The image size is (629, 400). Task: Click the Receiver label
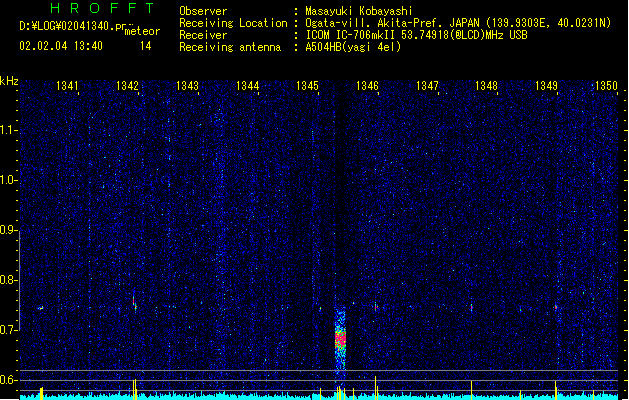(x=203, y=35)
